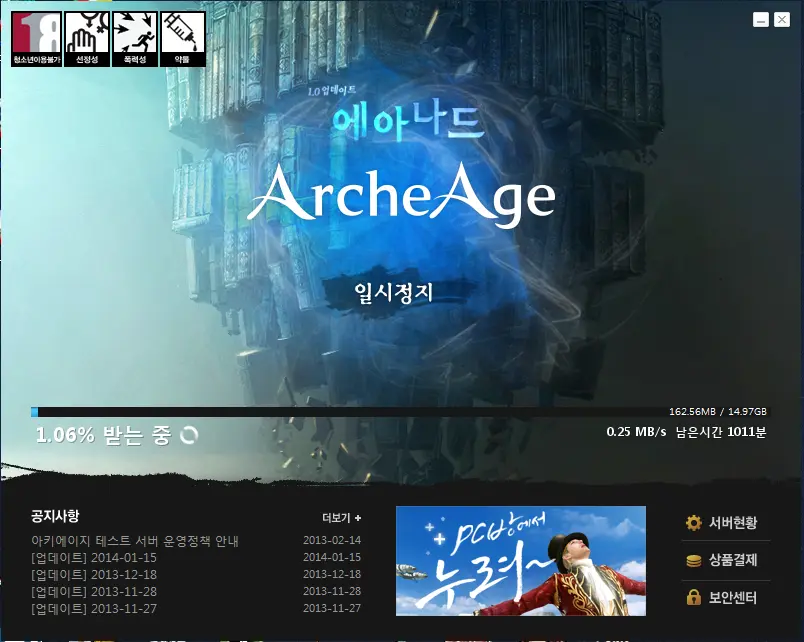This screenshot has width=804, height=642.
Task: Click the loading spinner icon
Action: click(x=189, y=435)
